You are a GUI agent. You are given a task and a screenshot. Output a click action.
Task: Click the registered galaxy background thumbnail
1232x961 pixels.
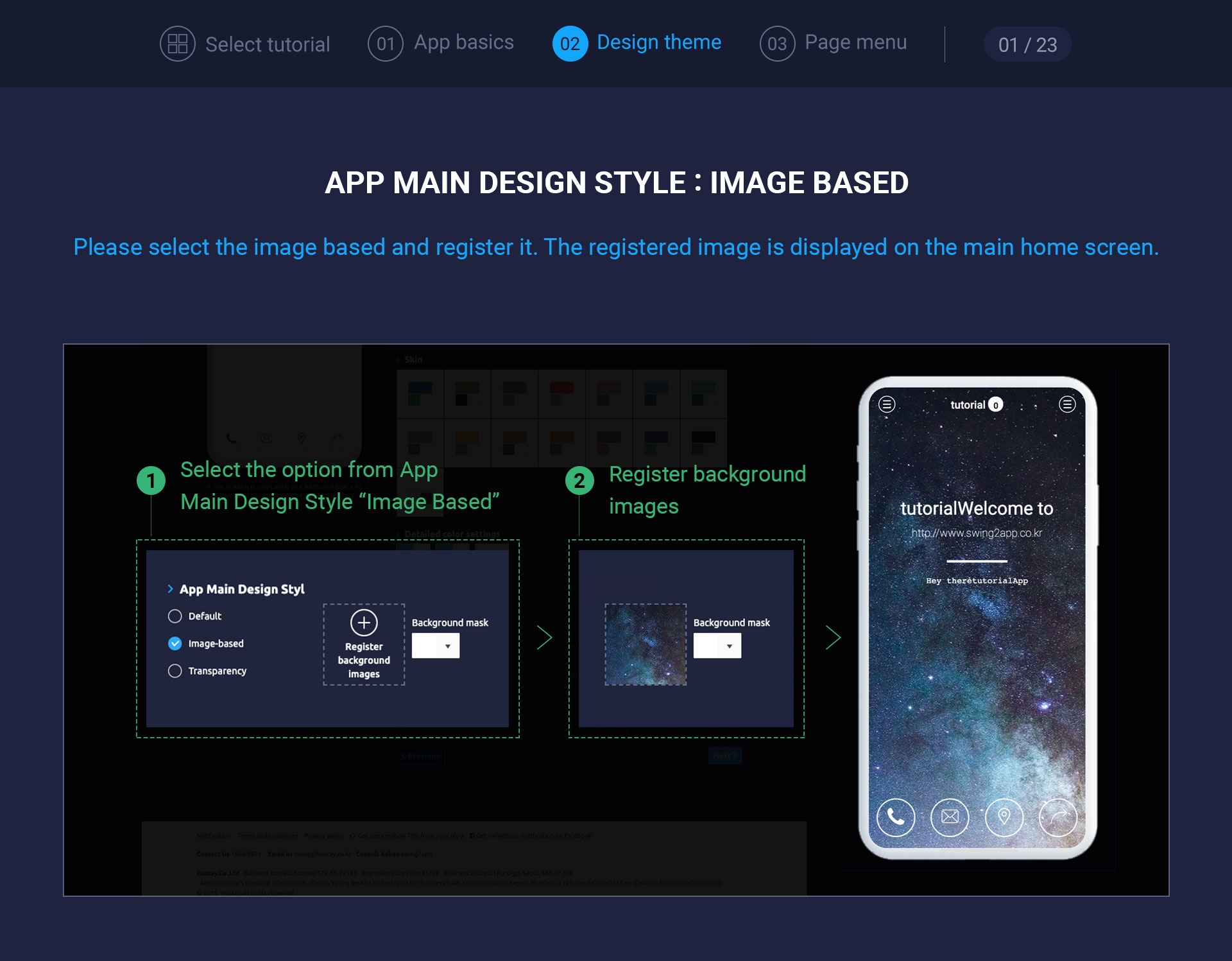tap(646, 645)
